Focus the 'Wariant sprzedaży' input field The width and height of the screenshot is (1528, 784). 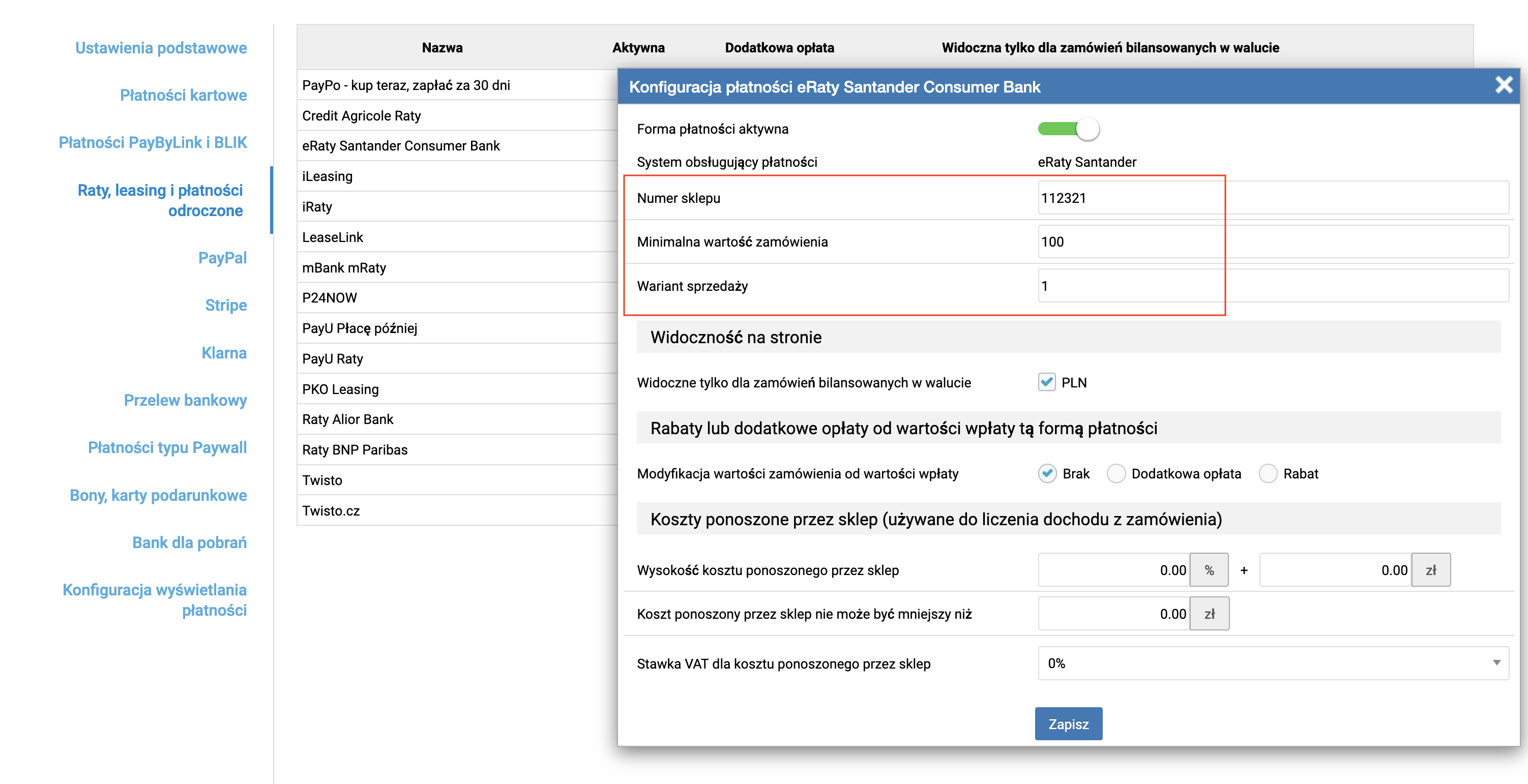(1274, 285)
